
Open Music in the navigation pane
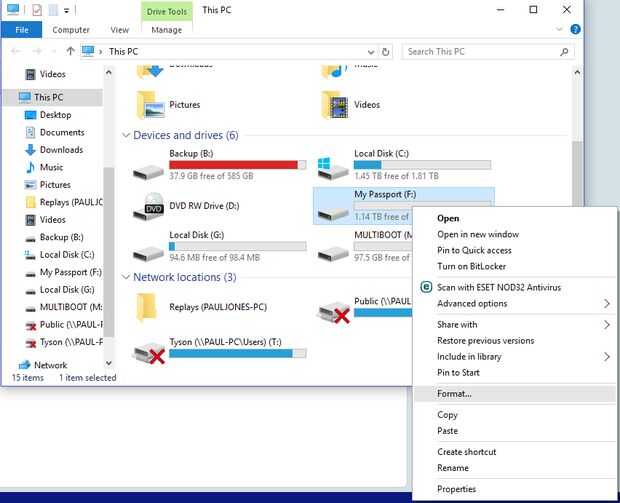pos(51,167)
